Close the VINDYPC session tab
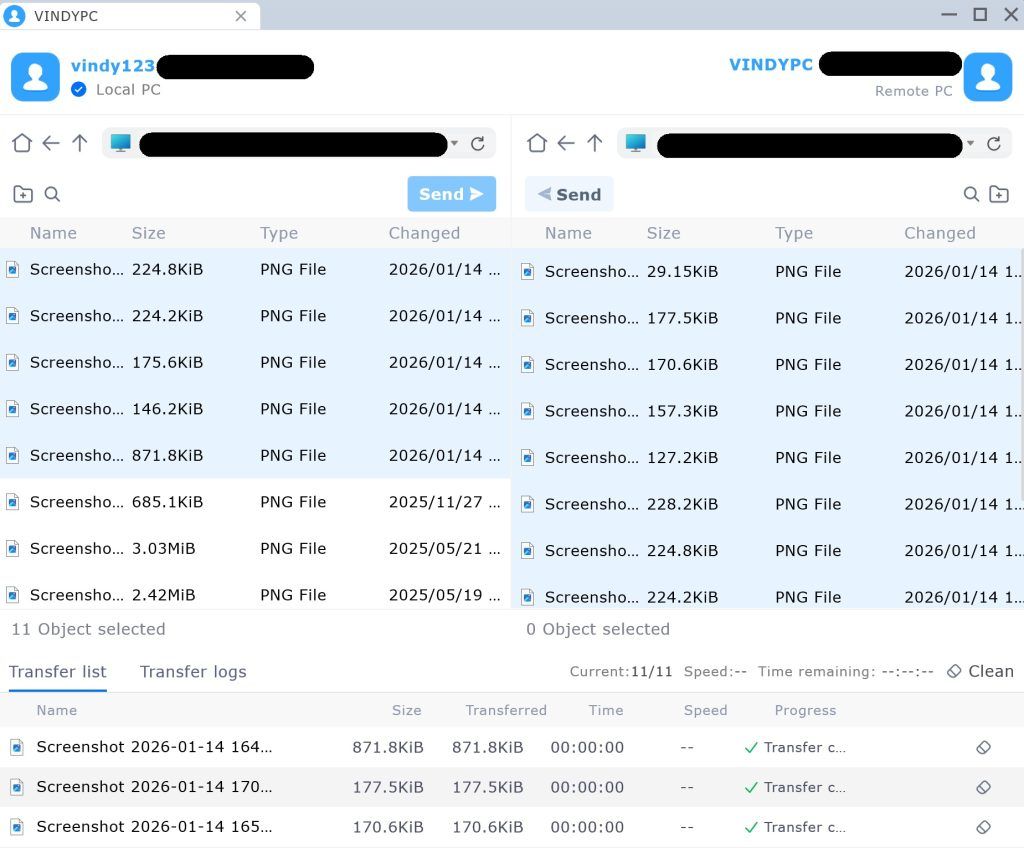The image size is (1024, 848). (x=241, y=16)
